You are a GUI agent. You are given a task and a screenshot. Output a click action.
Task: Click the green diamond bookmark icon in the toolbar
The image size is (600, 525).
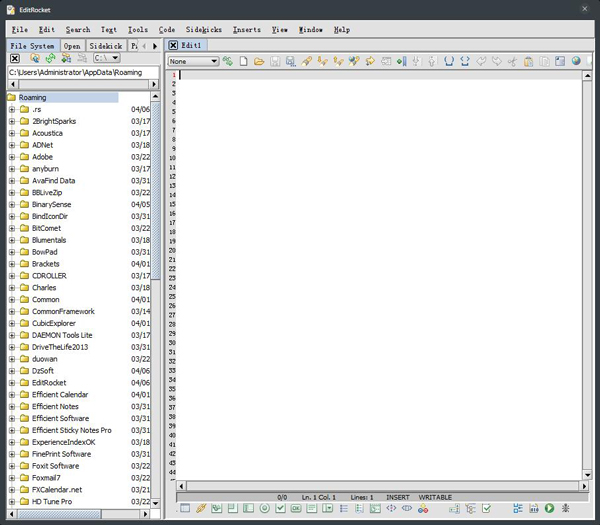click(x=402, y=61)
